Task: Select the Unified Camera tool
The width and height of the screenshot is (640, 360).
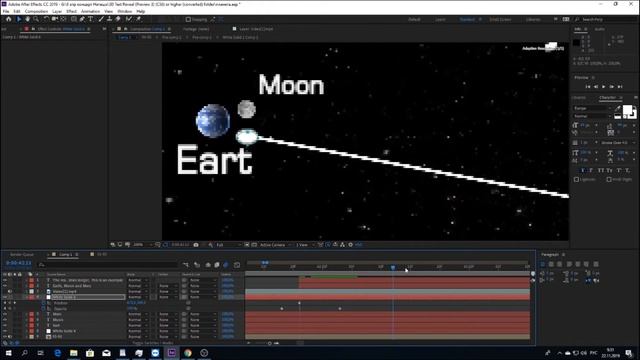Action: [x=55, y=19]
